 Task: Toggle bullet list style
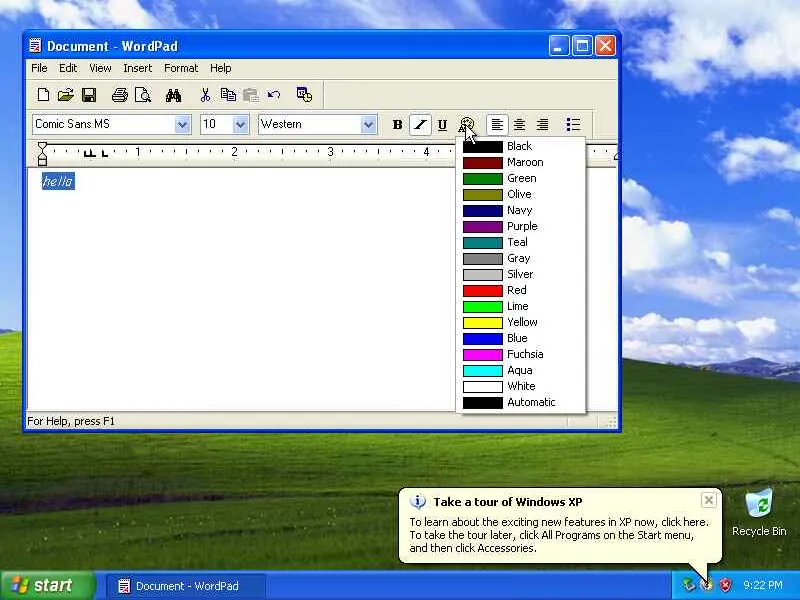pyautogui.click(x=573, y=124)
